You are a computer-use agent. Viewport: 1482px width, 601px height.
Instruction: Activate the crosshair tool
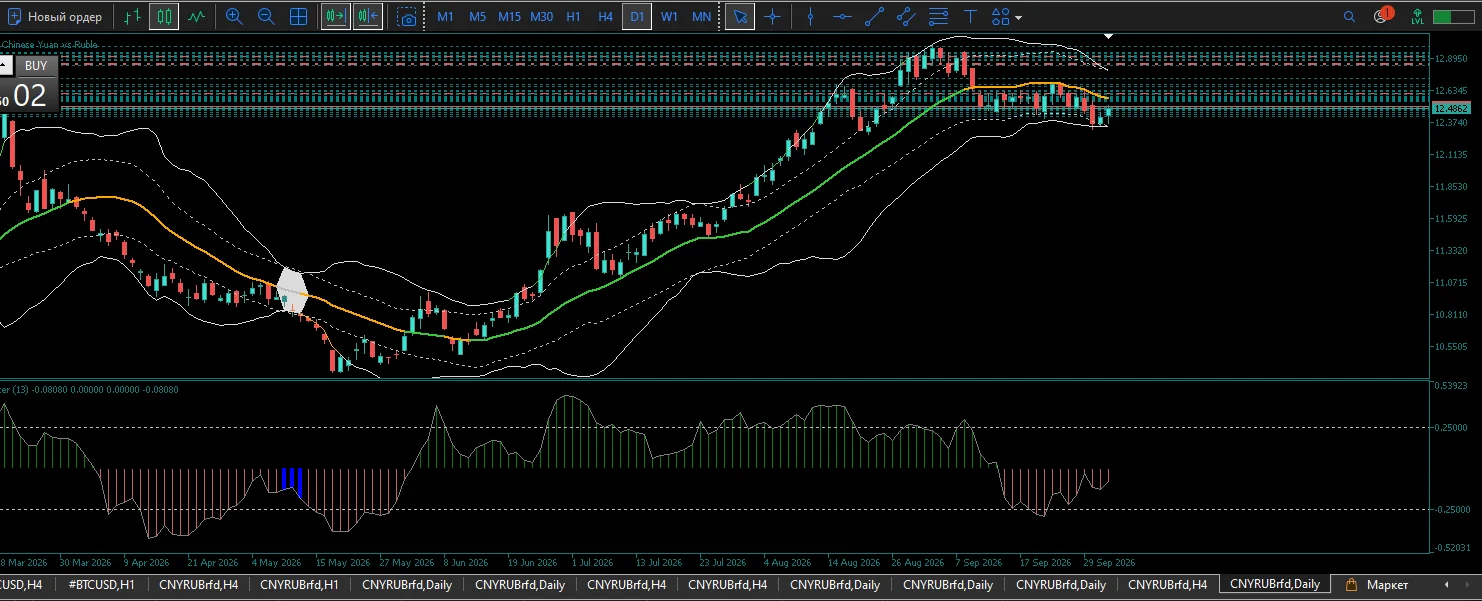click(772, 17)
